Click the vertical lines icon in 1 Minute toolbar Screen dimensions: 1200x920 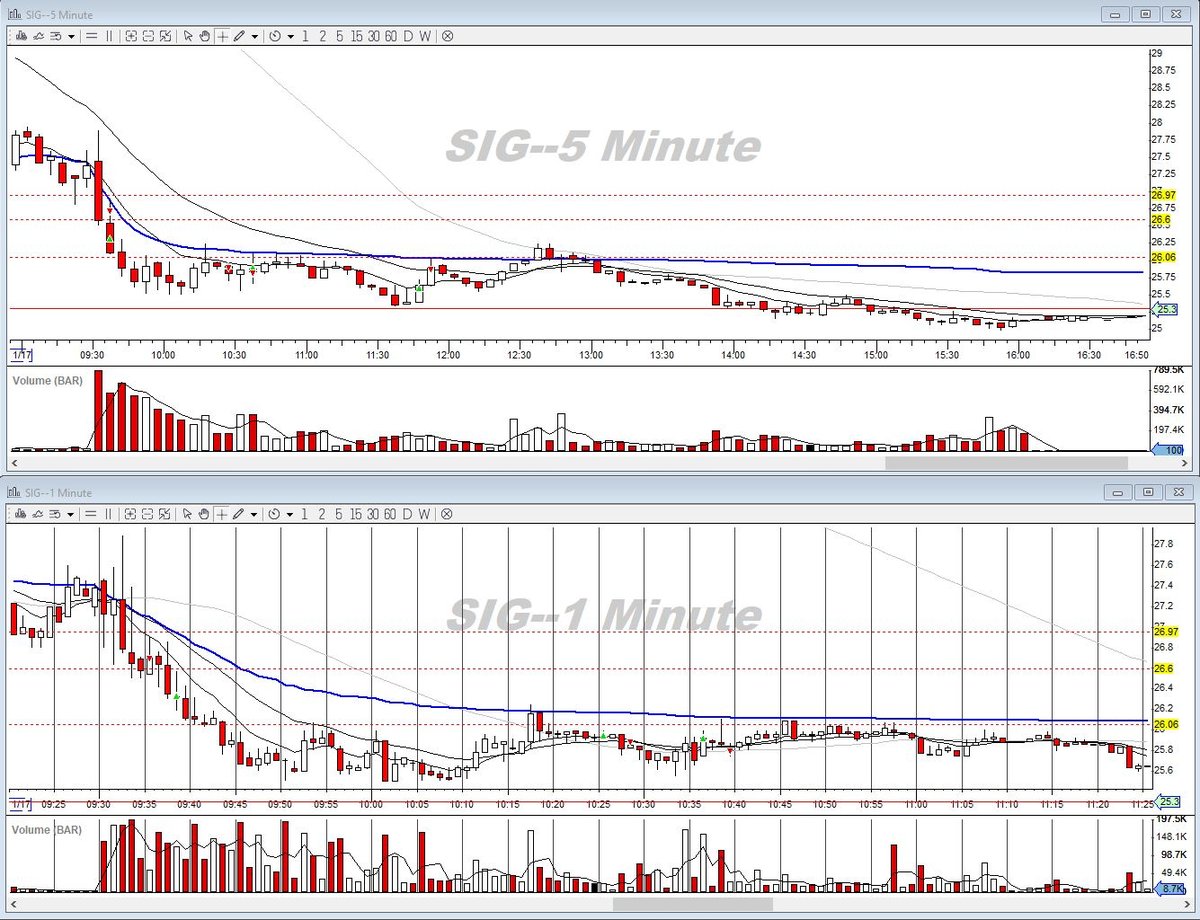pyautogui.click(x=109, y=514)
